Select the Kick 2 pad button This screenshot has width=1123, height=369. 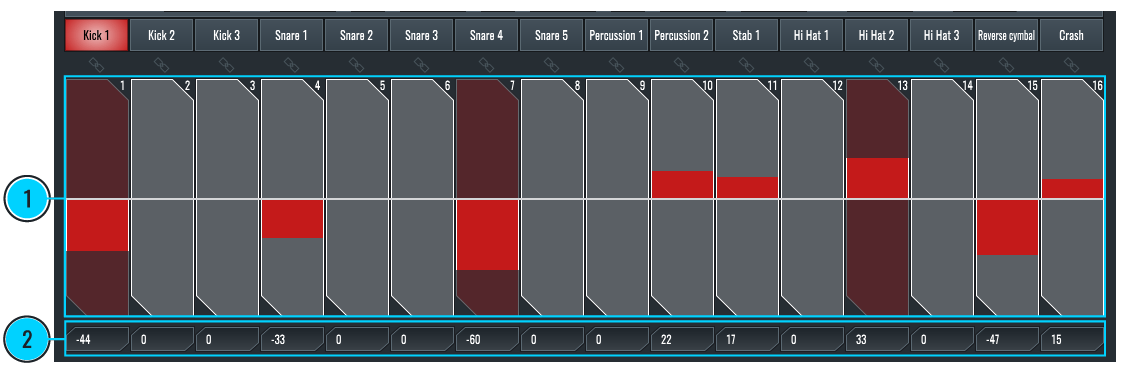162,35
